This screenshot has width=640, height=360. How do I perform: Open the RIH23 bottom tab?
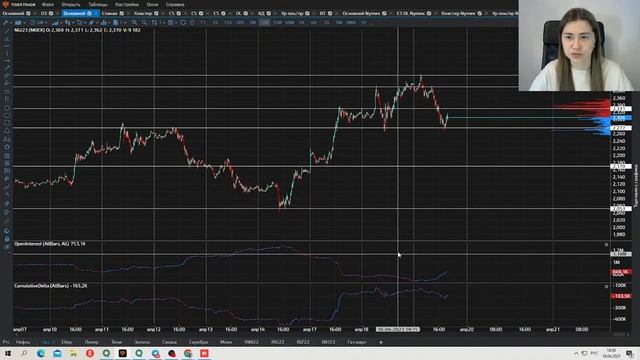point(328,342)
